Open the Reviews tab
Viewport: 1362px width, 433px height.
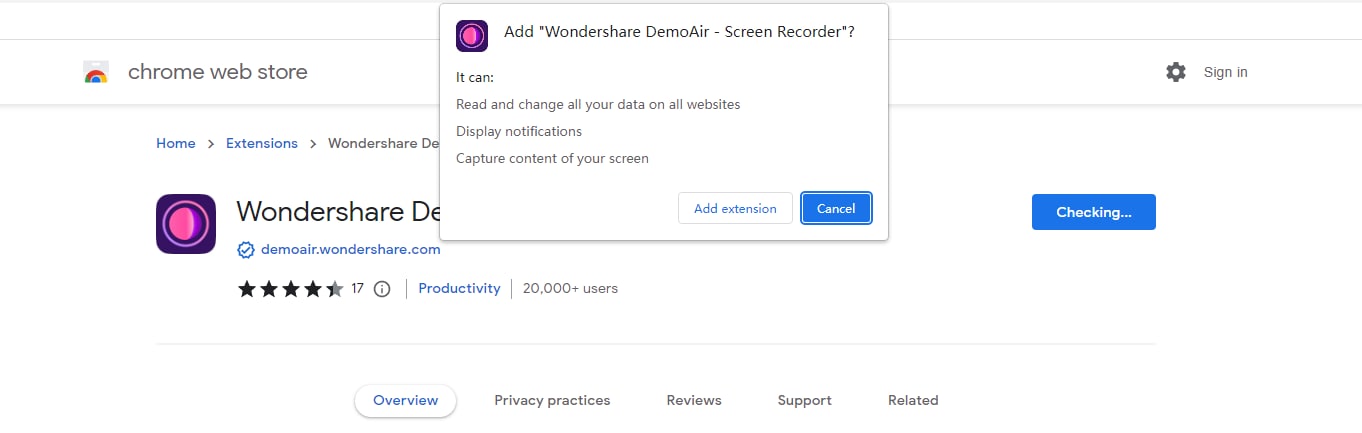694,400
